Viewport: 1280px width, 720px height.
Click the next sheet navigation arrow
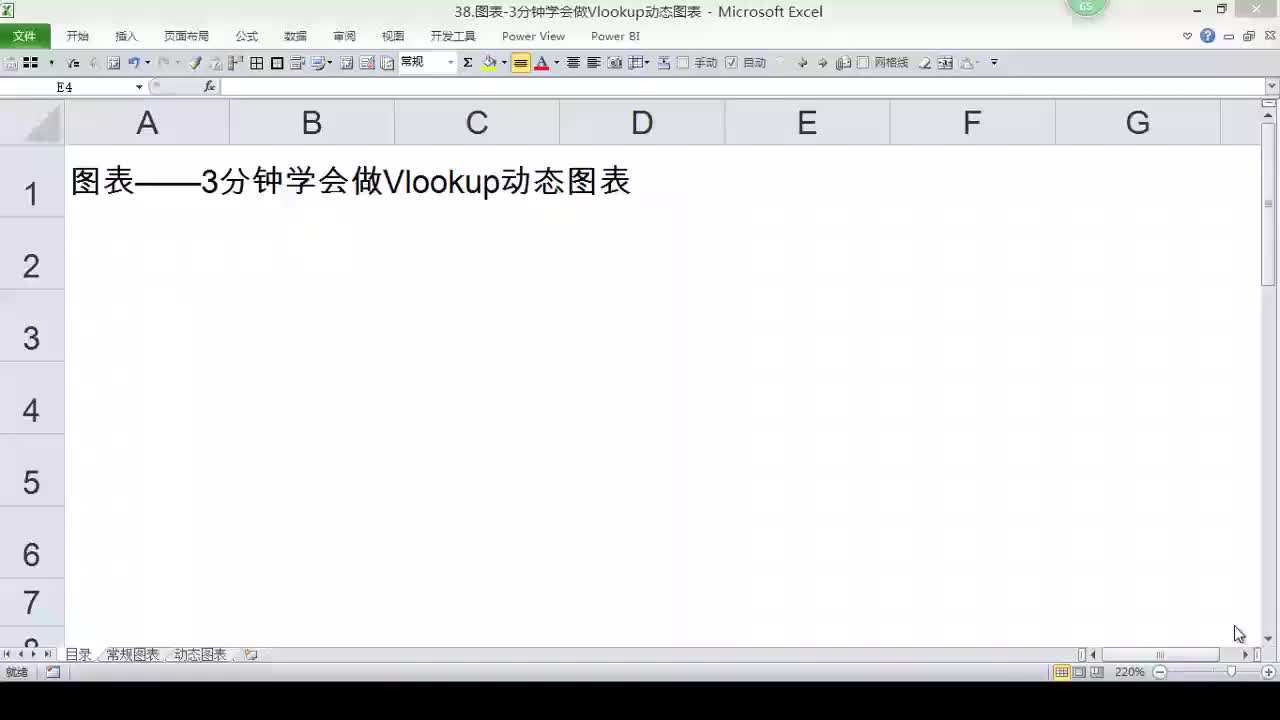[x=34, y=655]
